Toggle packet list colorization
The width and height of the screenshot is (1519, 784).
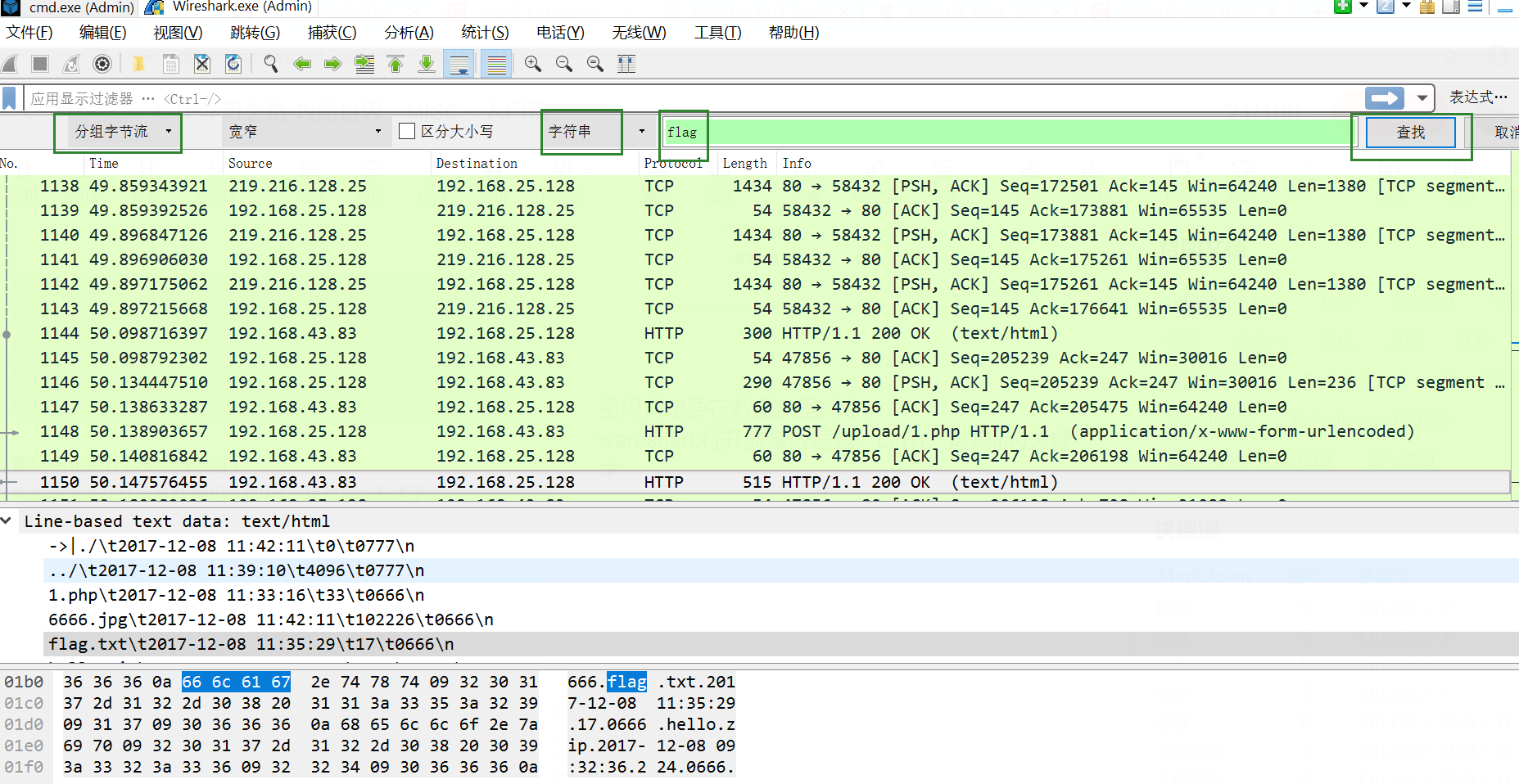(x=496, y=64)
